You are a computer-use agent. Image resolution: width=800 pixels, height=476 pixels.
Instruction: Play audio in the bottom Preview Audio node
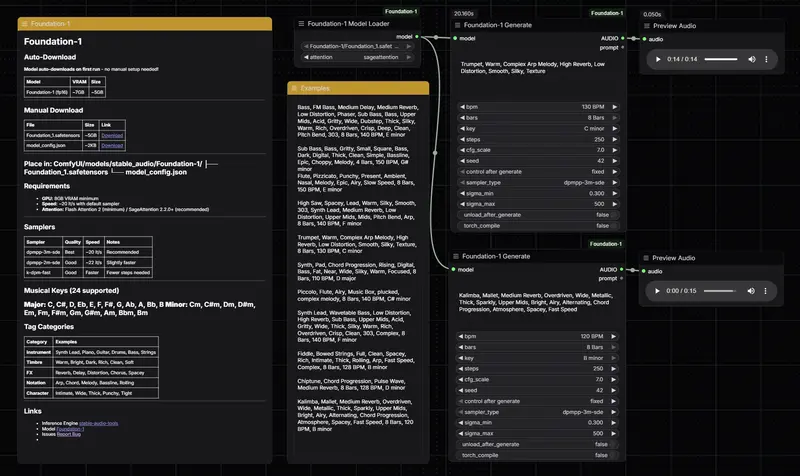point(658,291)
